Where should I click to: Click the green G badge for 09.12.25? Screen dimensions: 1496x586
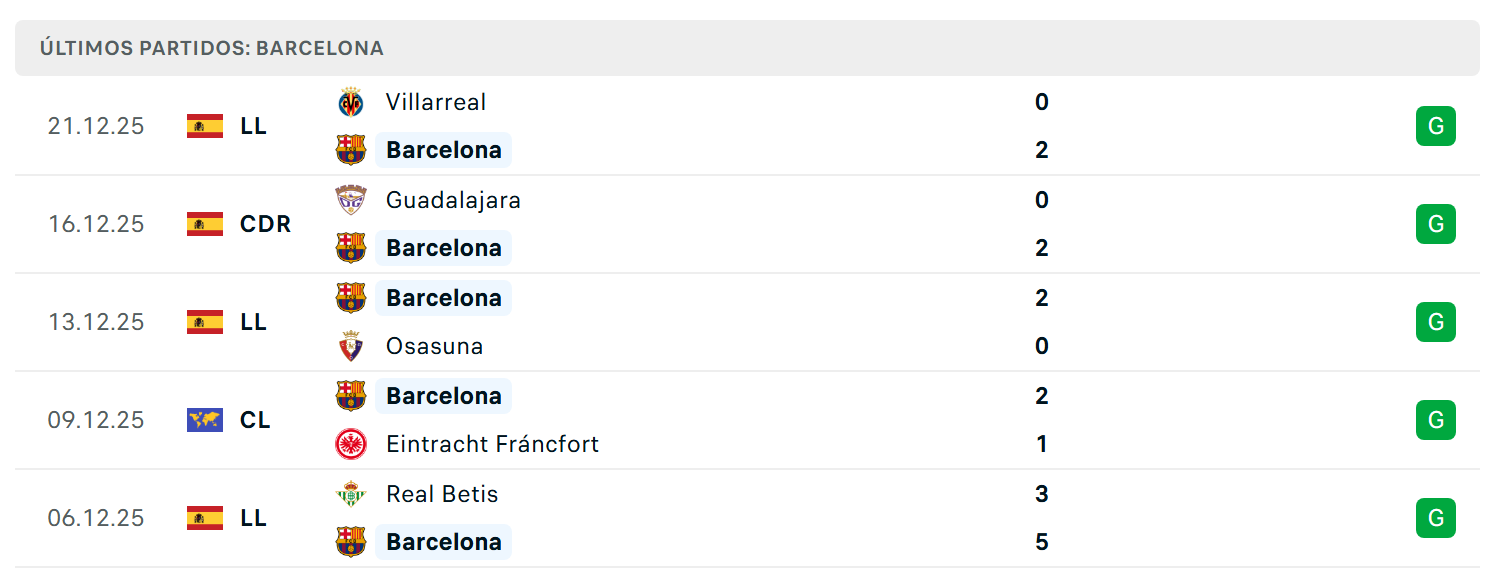[x=1436, y=420]
